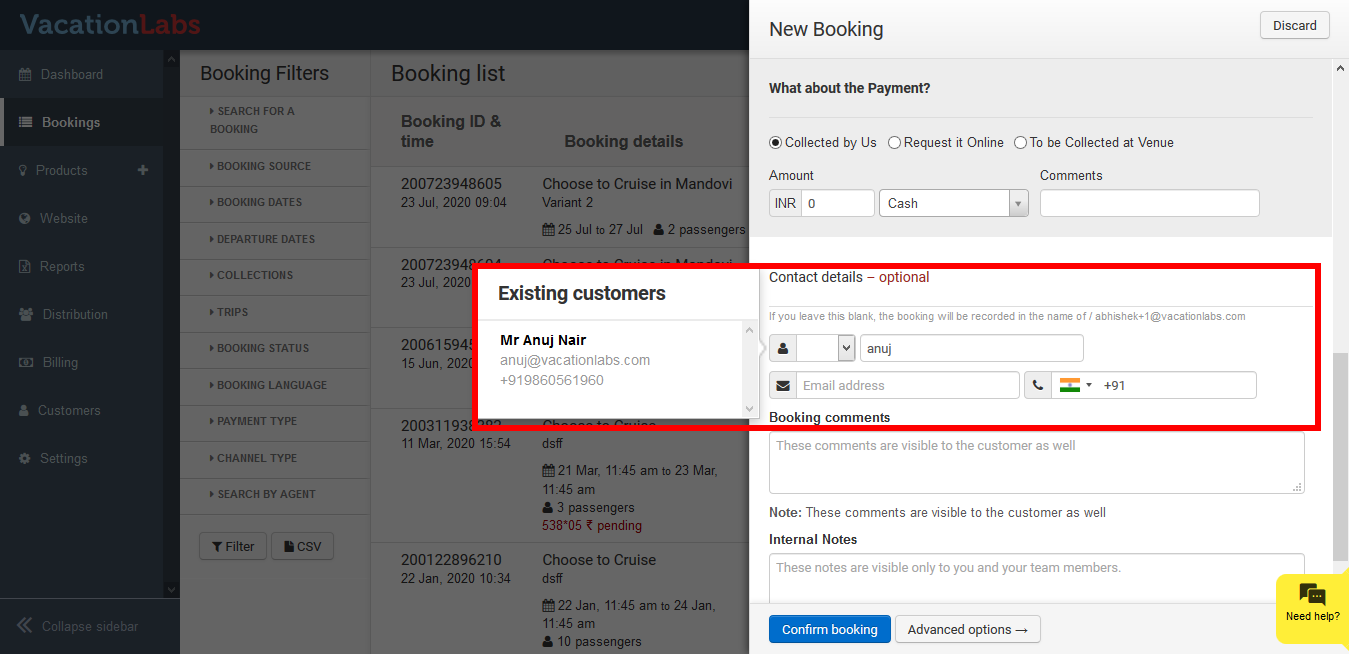Screen dimensions: 1349x654
Task: Discard the new booking
Action: [1294, 25]
